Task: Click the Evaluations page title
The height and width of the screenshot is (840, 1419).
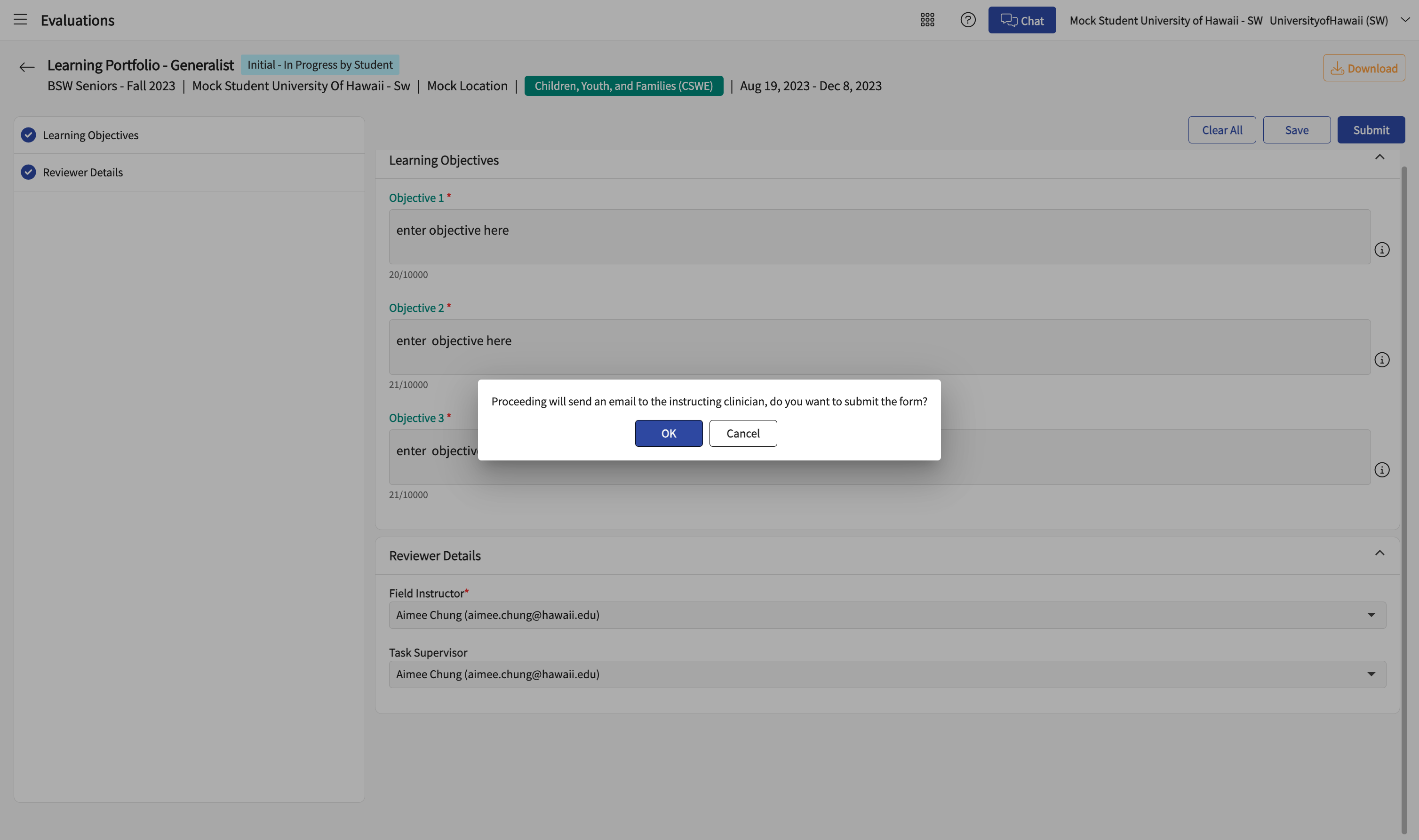Action: pyautogui.click(x=78, y=20)
